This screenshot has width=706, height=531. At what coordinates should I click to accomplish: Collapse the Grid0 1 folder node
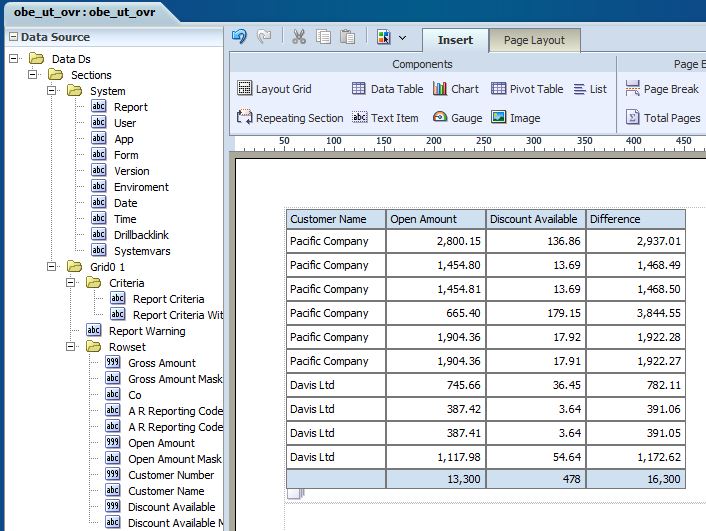tap(51, 267)
